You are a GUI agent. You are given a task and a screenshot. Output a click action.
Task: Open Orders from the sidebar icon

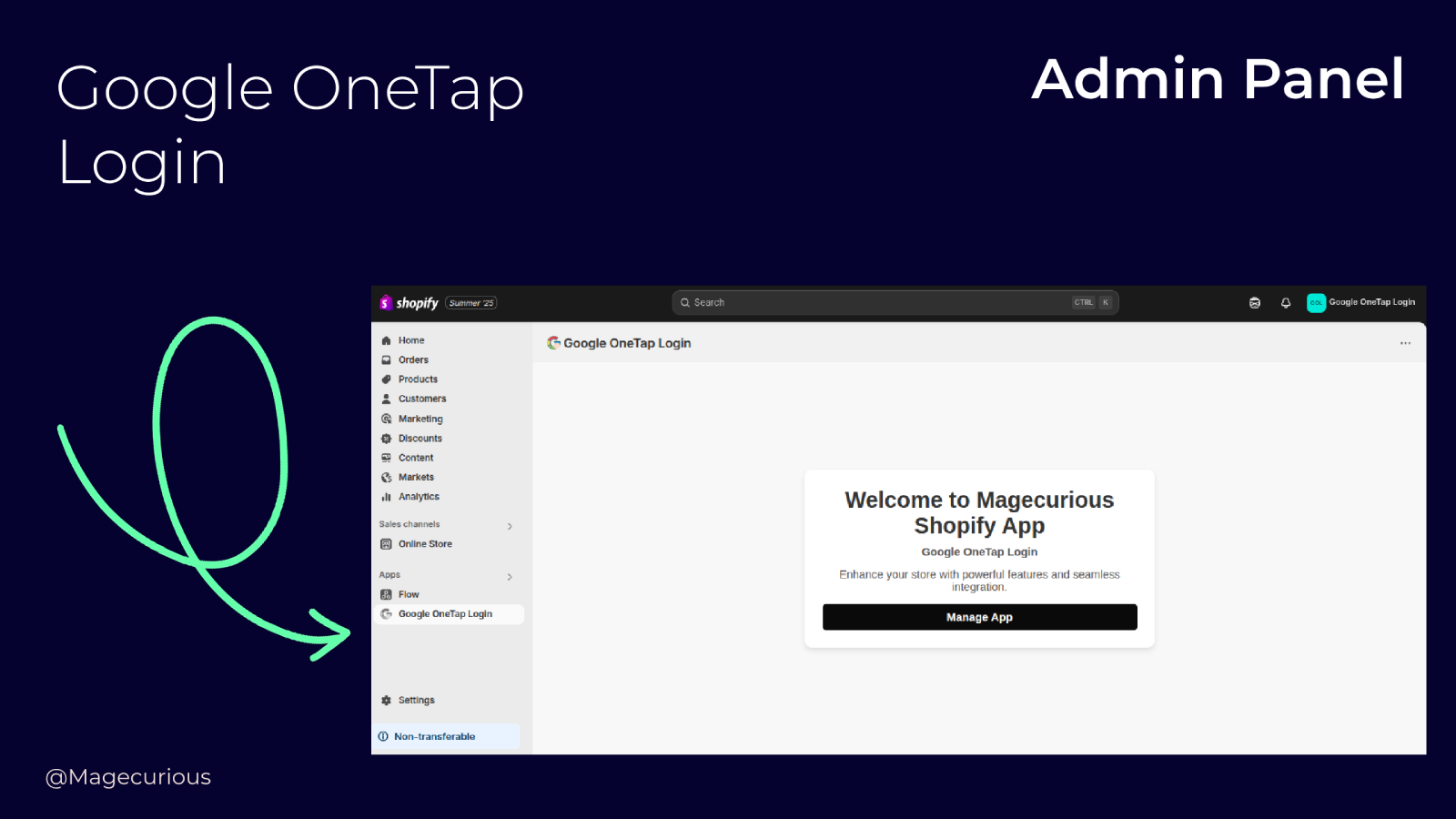tap(387, 359)
